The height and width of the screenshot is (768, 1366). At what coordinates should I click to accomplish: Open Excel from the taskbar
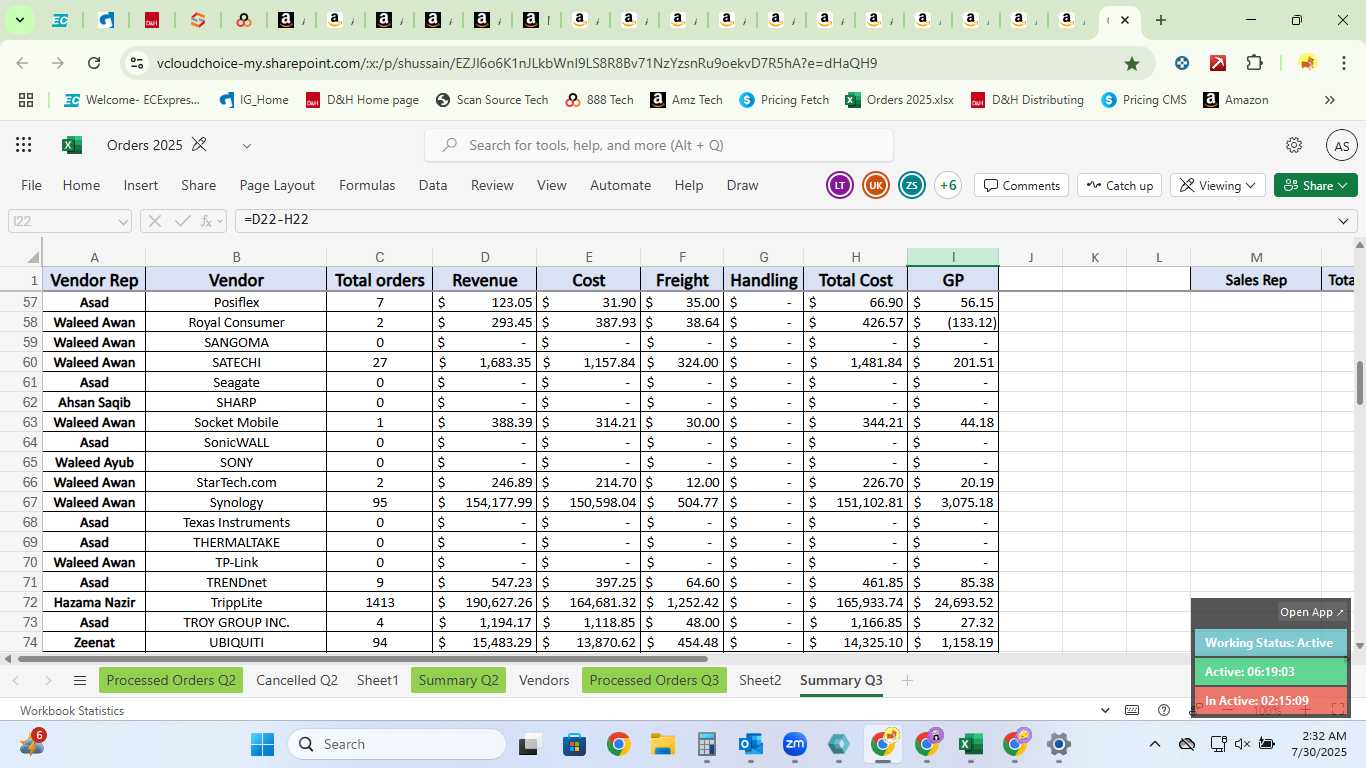(x=970, y=744)
